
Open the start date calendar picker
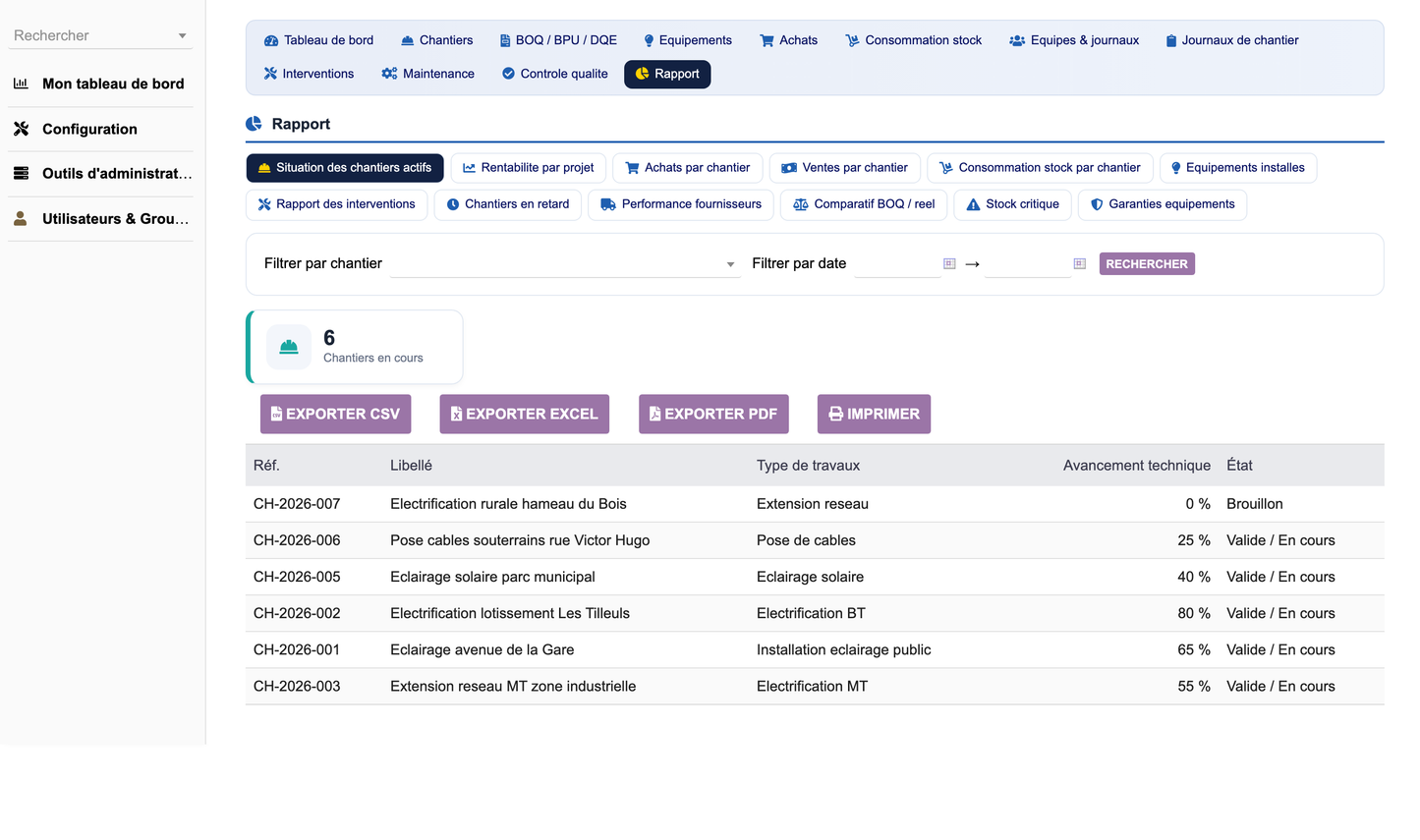pyautogui.click(x=949, y=263)
